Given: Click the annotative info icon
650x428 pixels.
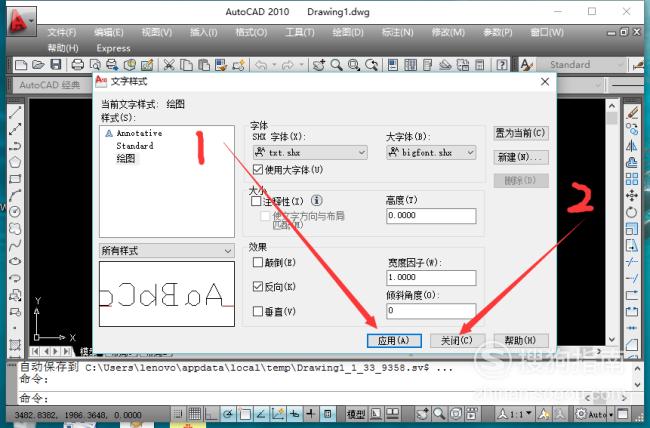Looking at the screenshot, I should click(317, 201).
